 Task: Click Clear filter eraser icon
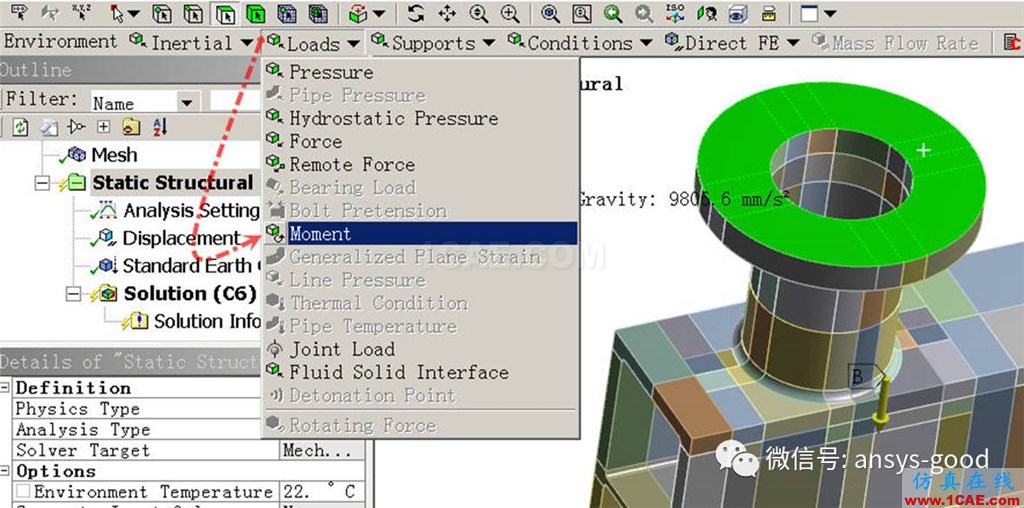click(48, 127)
